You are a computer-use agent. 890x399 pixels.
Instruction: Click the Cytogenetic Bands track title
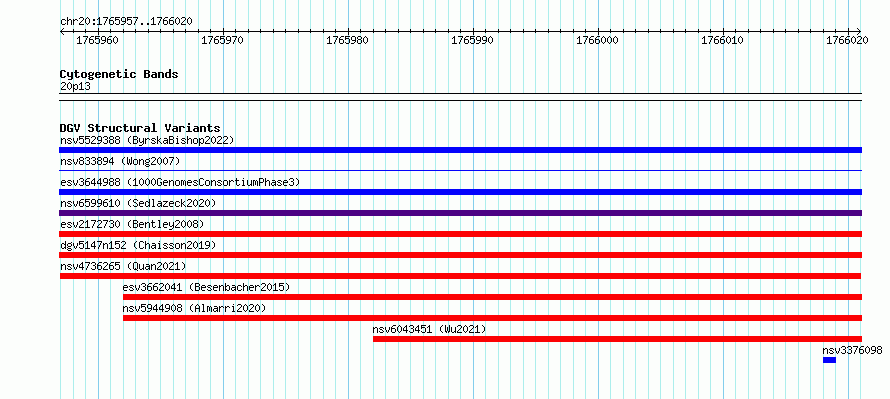click(119, 74)
